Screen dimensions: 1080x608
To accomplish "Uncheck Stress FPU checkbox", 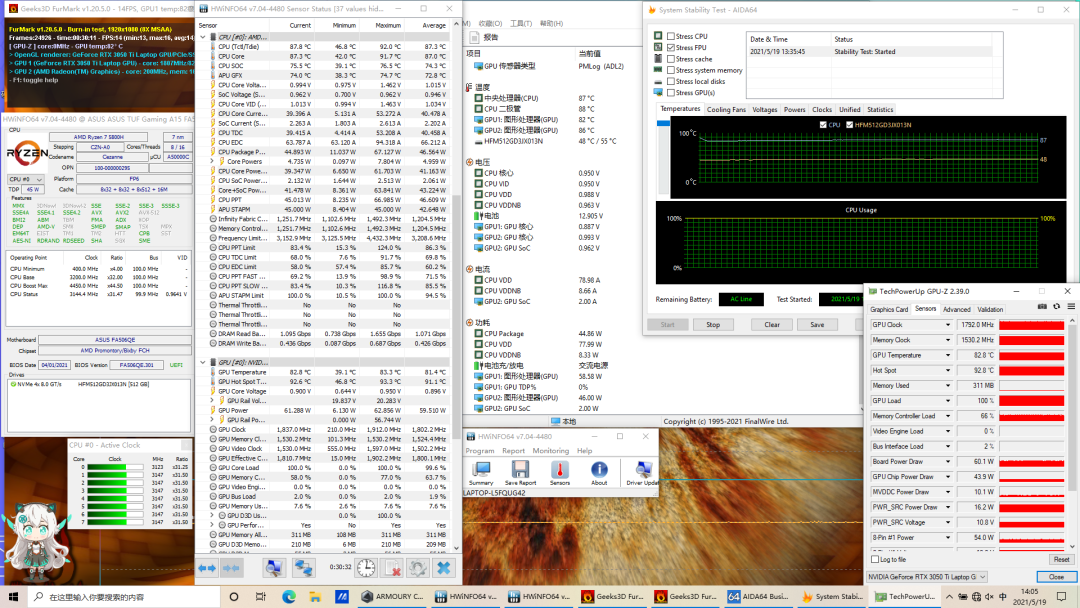I will pos(671,48).
